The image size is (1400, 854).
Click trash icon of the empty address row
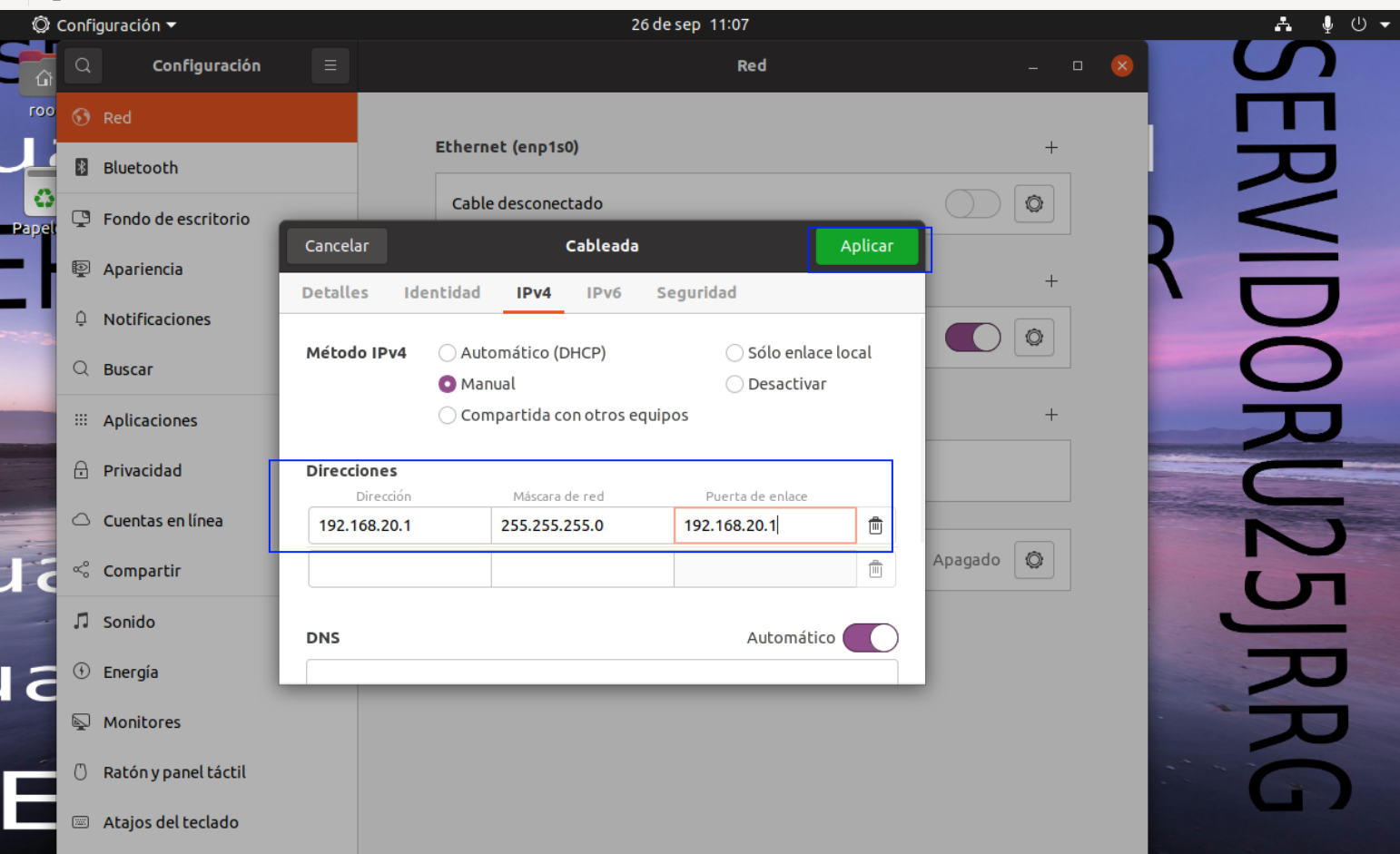[875, 569]
